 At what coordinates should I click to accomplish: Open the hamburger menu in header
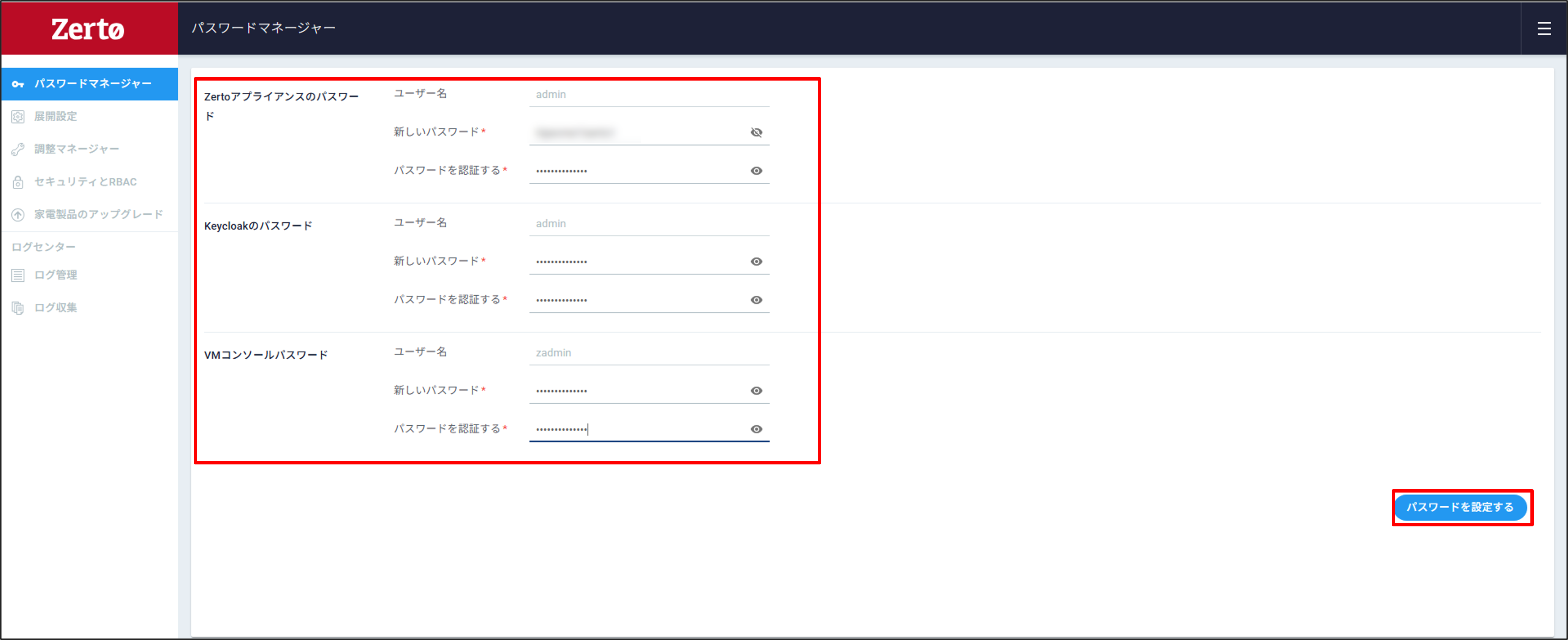tap(1544, 29)
